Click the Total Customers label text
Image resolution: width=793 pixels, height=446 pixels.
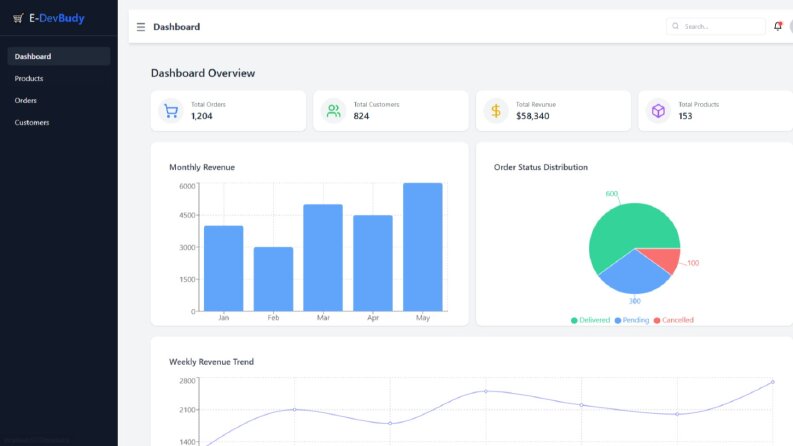[x=376, y=105]
